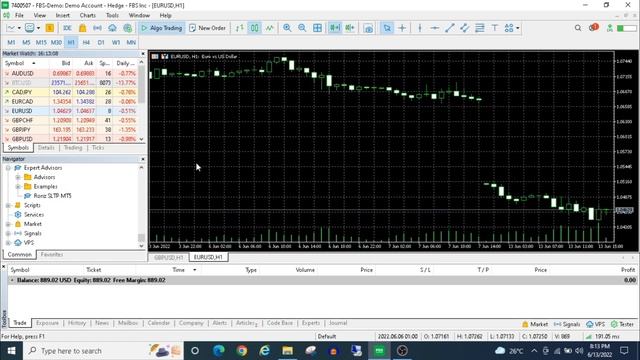Take a chart screenshot with camera icon

pyautogui.click(x=368, y=28)
